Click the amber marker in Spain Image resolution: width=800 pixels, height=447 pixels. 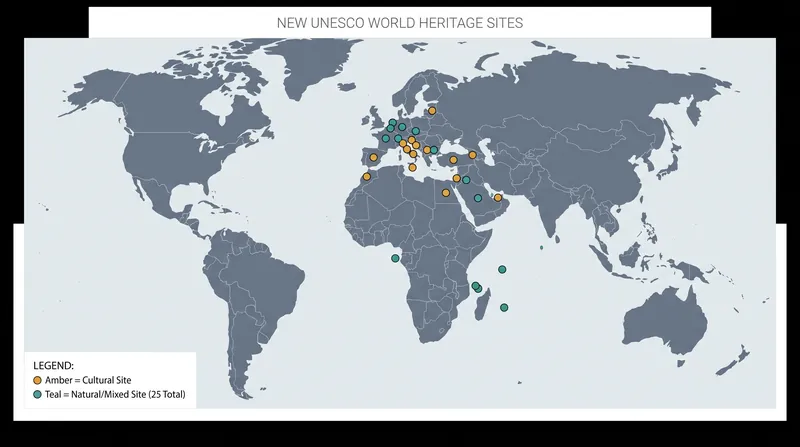(x=373, y=158)
